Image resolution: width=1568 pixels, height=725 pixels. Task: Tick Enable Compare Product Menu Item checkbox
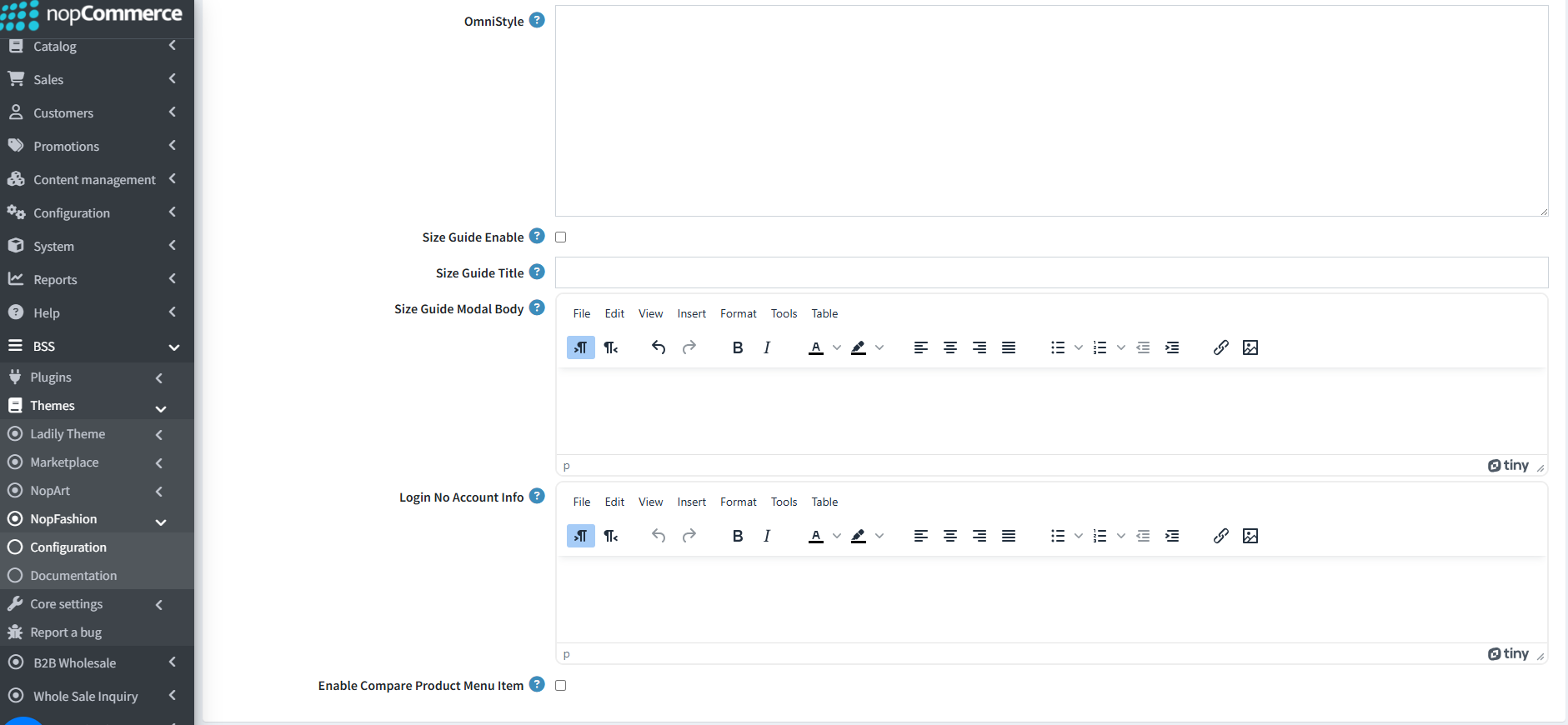pos(561,686)
